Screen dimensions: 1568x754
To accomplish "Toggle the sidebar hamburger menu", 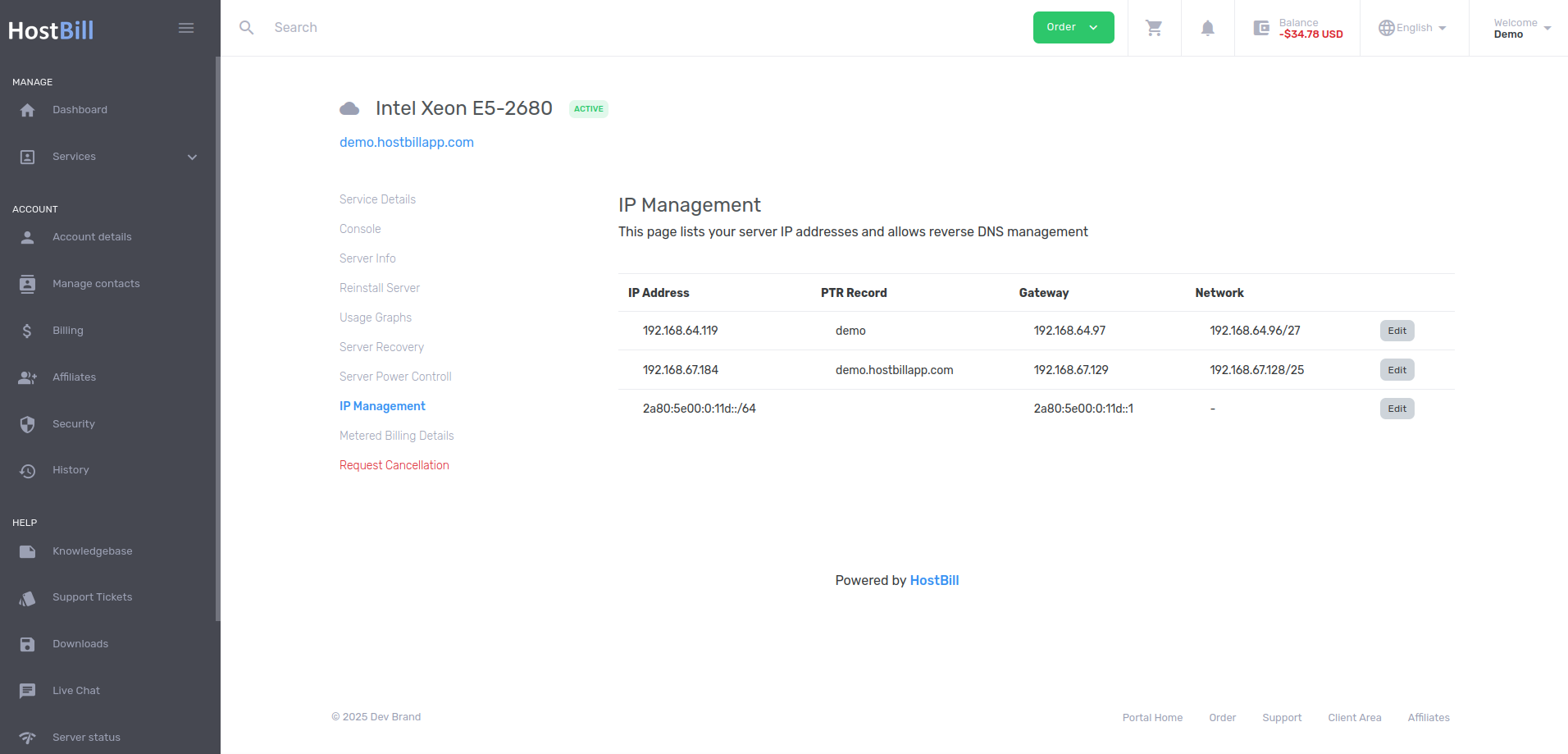I will point(186,28).
